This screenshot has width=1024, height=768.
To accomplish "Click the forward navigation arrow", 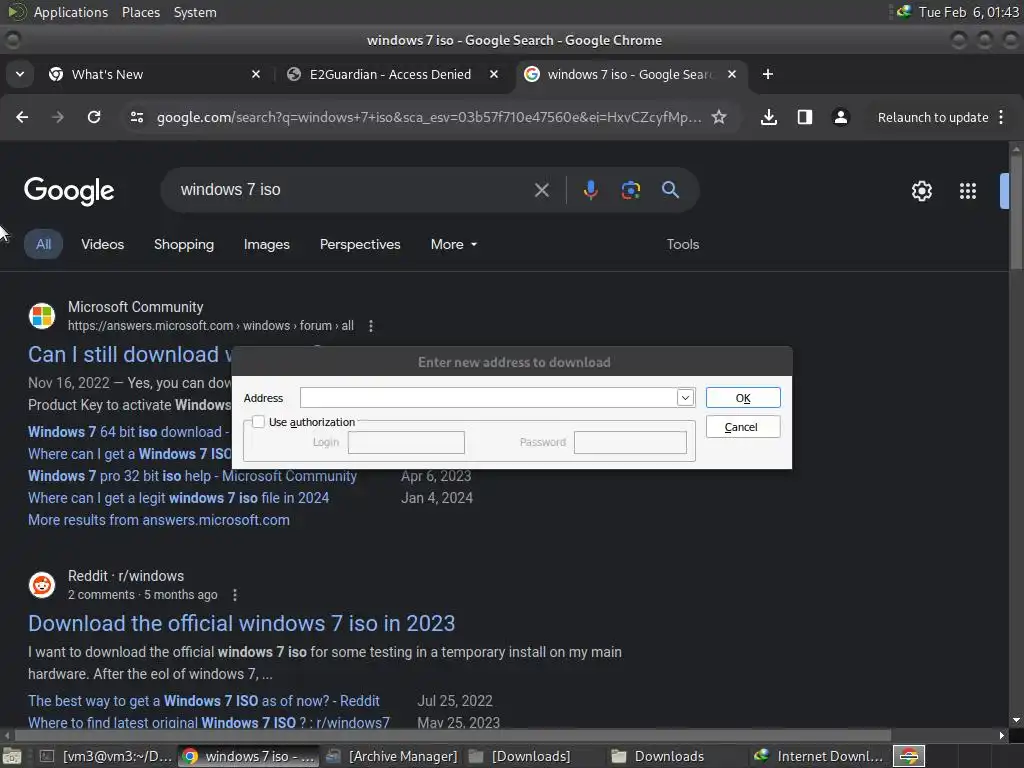I will pos(58,117).
